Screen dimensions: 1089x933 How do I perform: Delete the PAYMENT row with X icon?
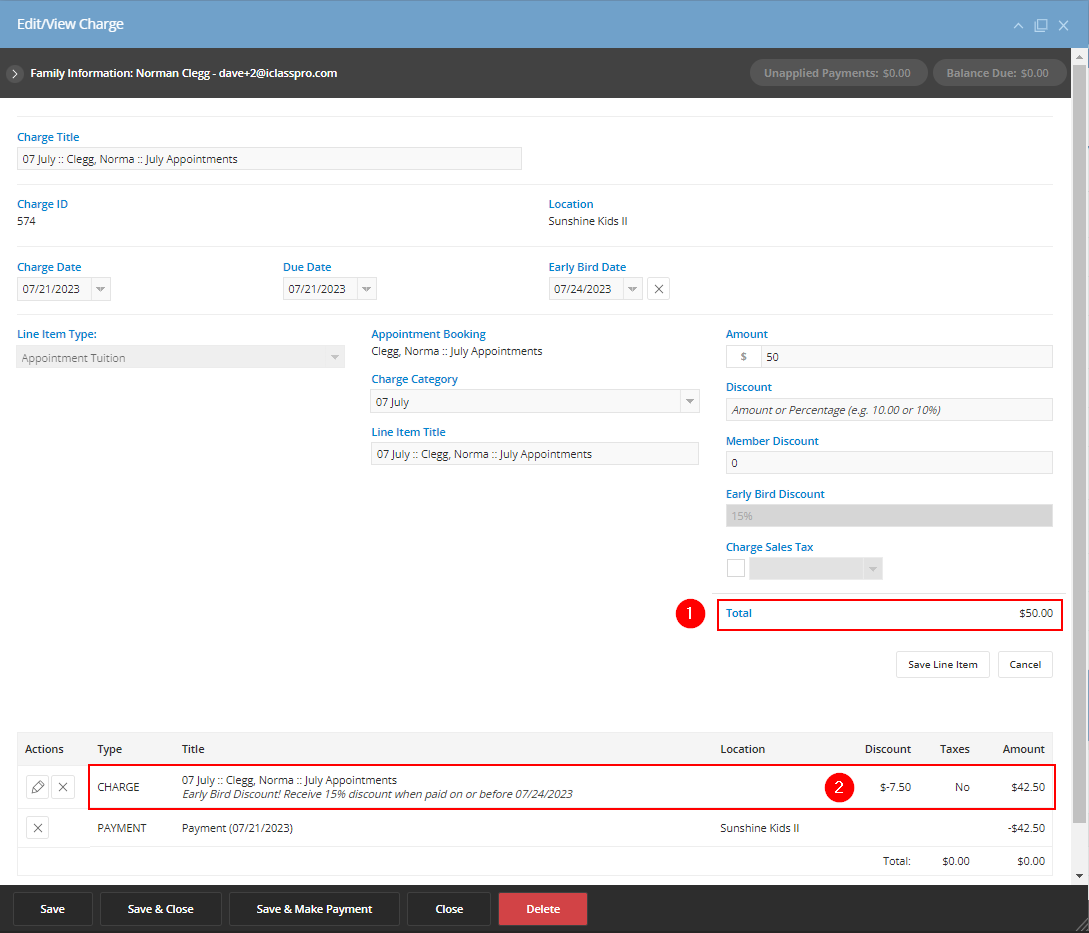[x=38, y=827]
